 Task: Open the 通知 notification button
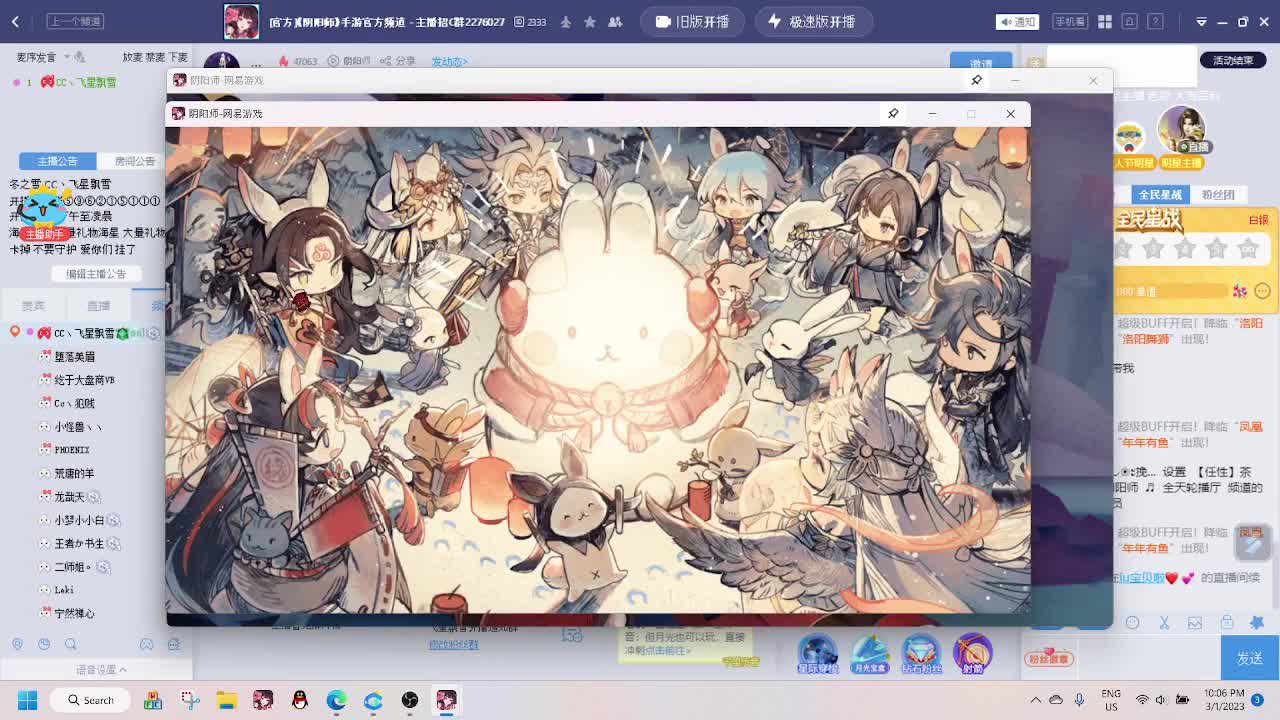(1017, 21)
